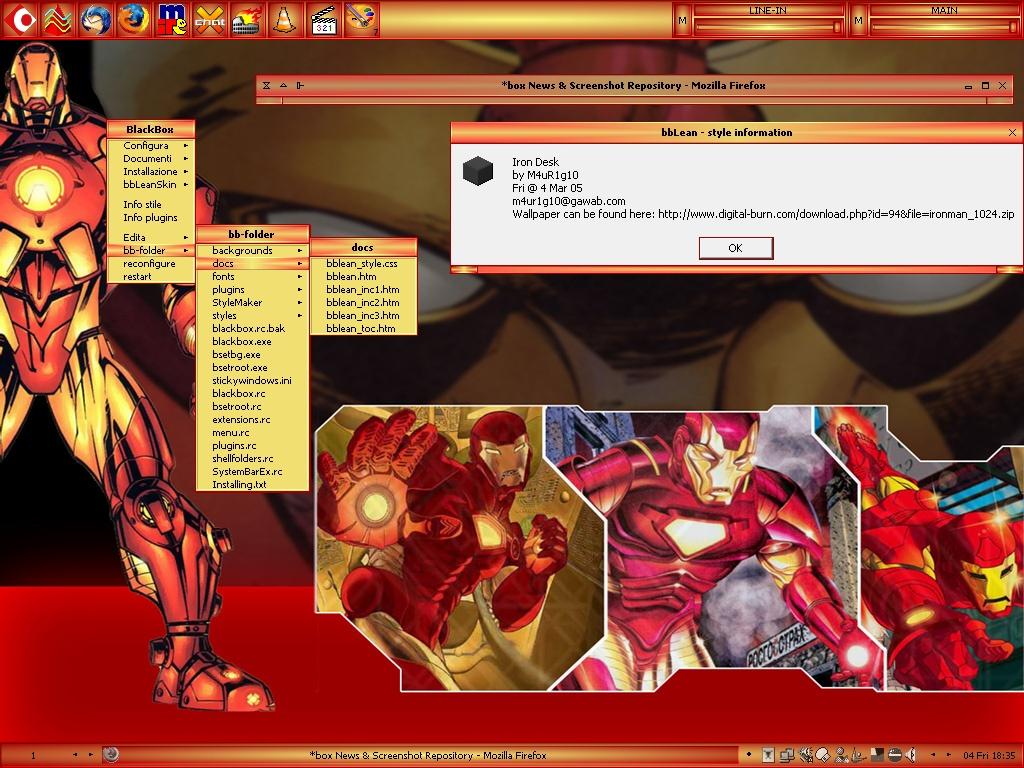Launch the red diamond icon in the top bar
This screenshot has height=768, width=1024.
tap(22, 20)
